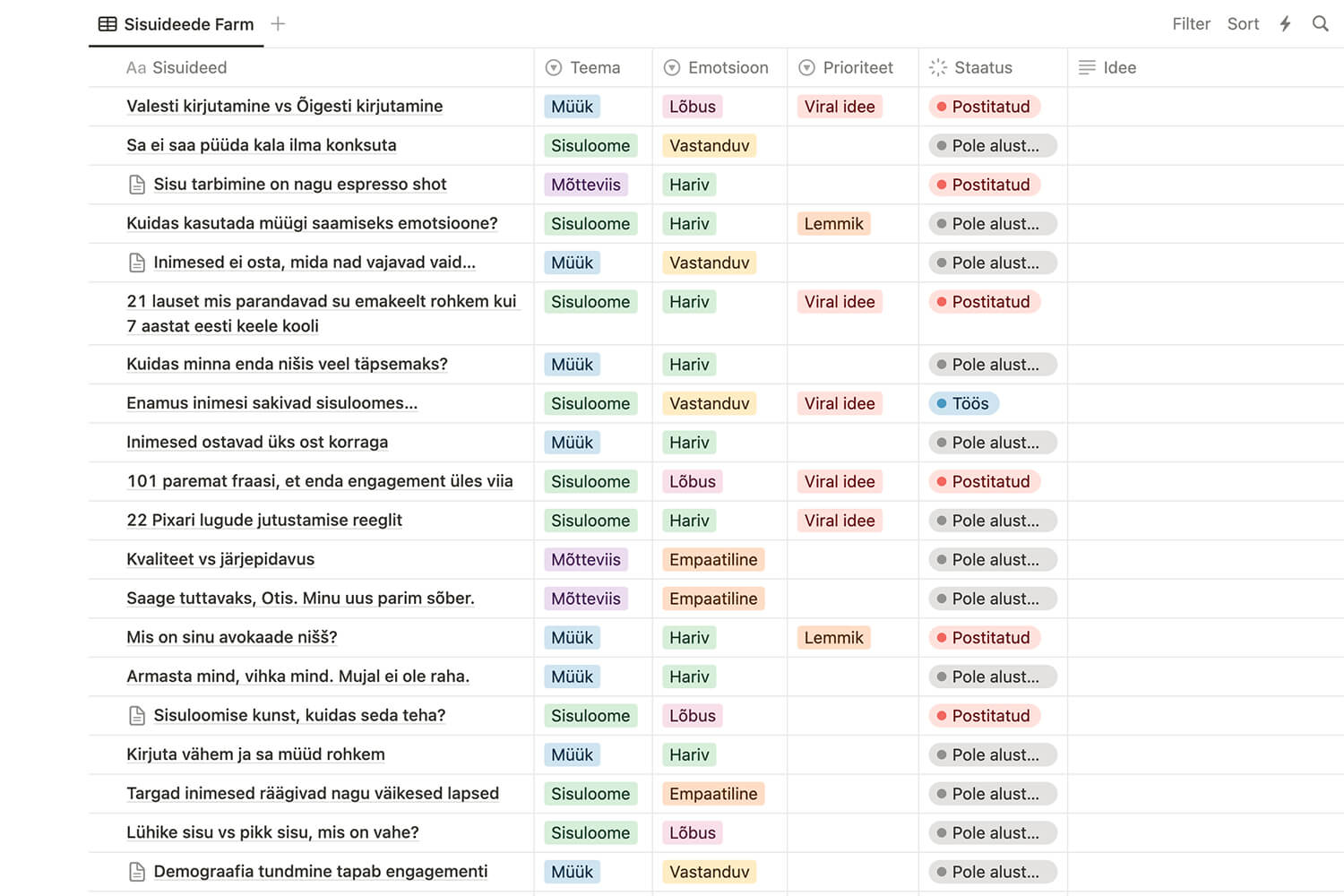Click empty Idee cell in Valesti kirjutamine row
The height and width of the screenshot is (896, 1344).
click(x=1205, y=107)
